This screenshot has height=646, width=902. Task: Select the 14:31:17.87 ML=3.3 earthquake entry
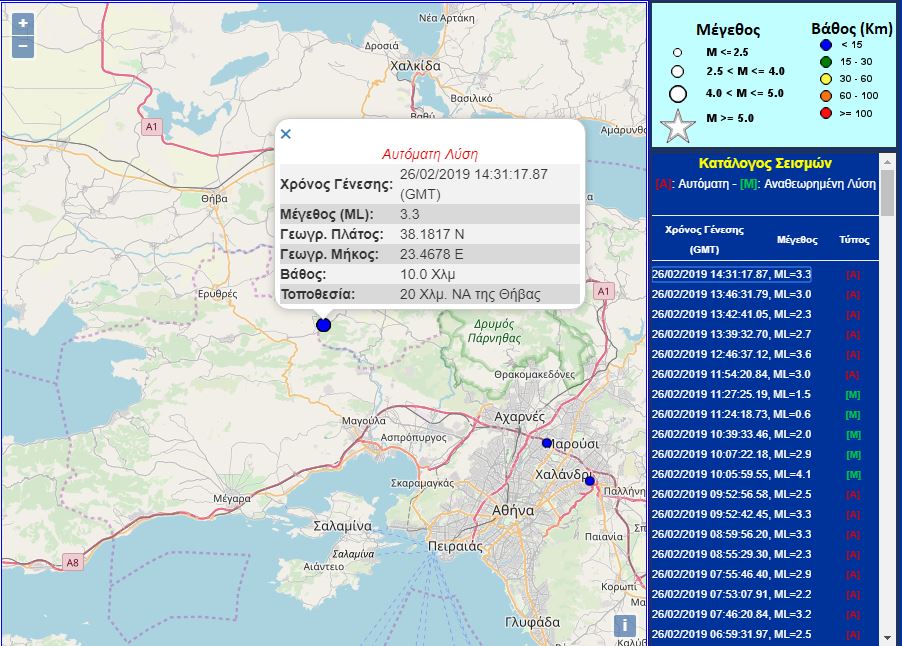pyautogui.click(x=731, y=274)
